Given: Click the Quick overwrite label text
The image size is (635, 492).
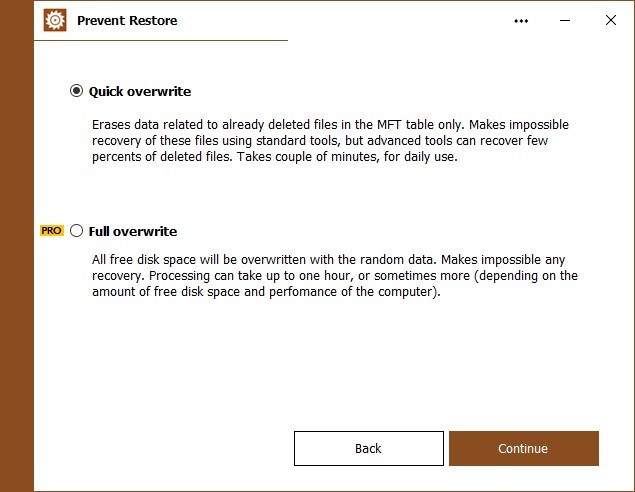Looking at the screenshot, I should click(x=140, y=92).
